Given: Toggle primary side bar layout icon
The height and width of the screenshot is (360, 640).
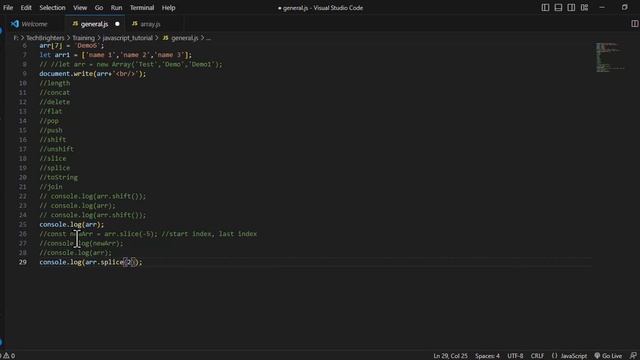Looking at the screenshot, I should pos(545,7).
